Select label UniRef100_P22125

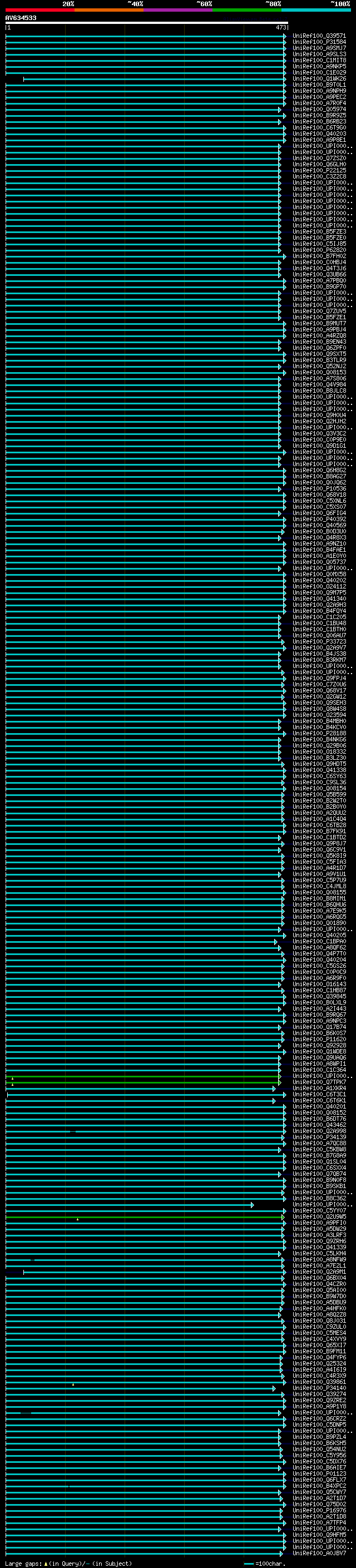click(x=319, y=170)
